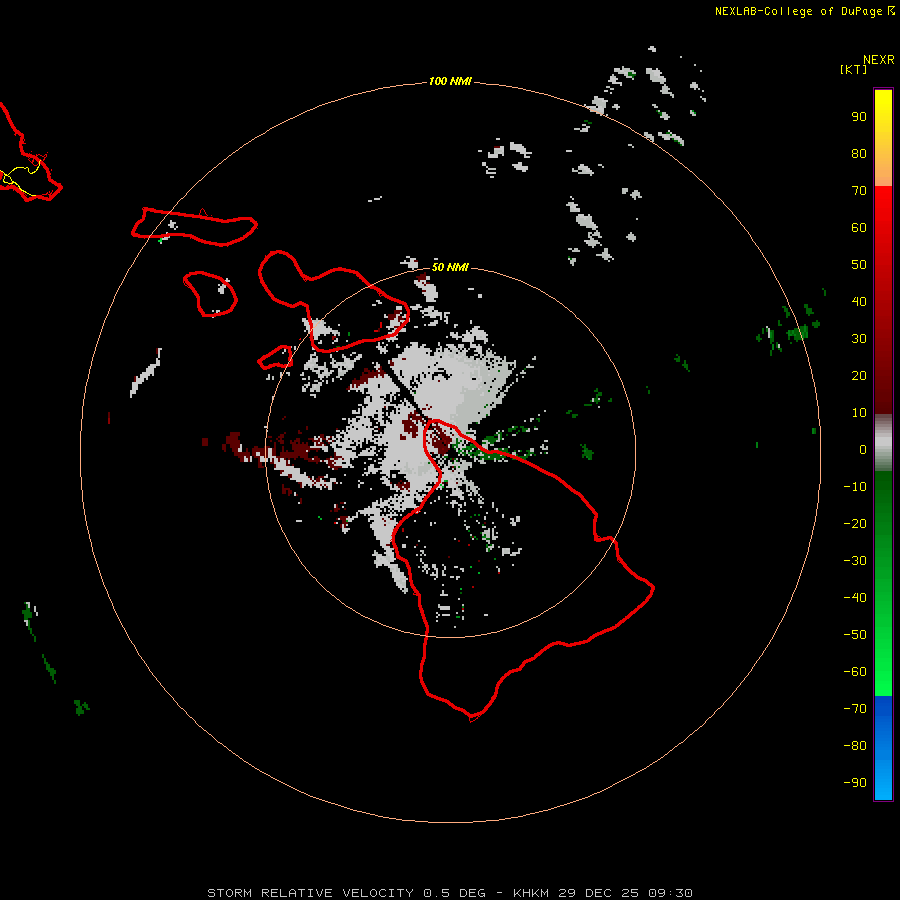The width and height of the screenshot is (900, 900).
Task: Click the -80 value on the velocity scale
Action: click(855, 746)
